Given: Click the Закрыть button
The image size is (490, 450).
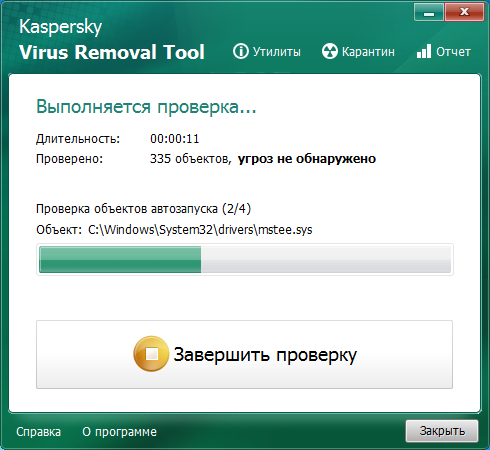Looking at the screenshot, I should tap(442, 431).
